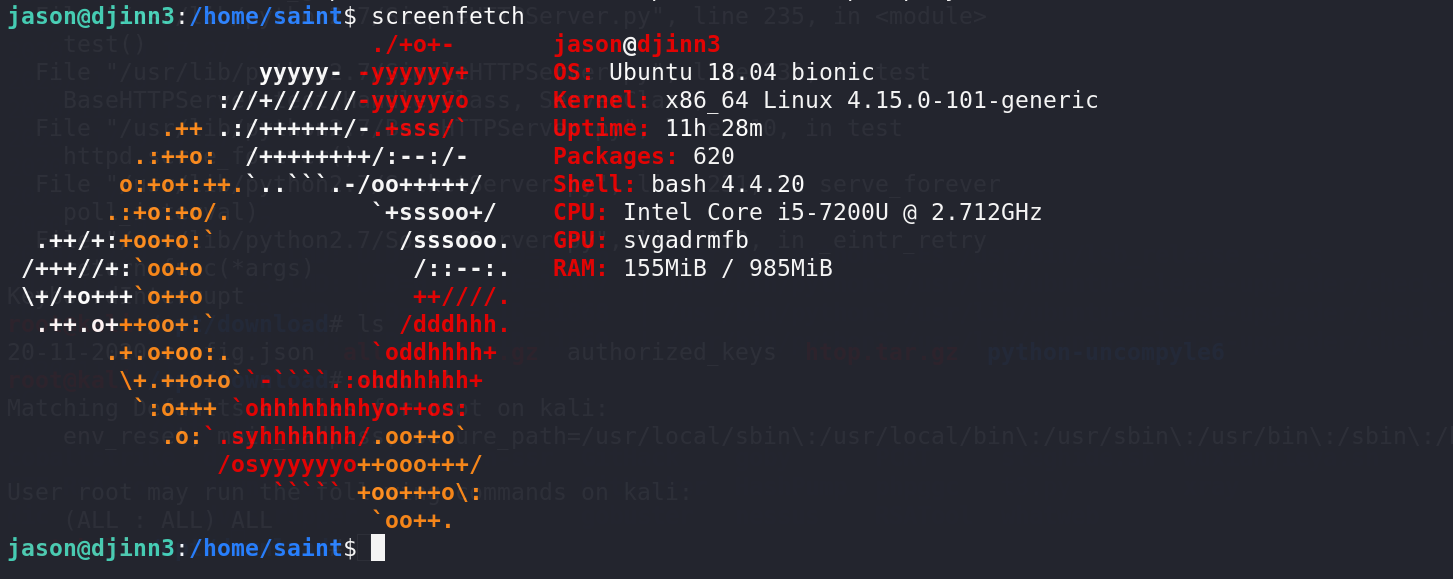Viewport: 1453px width, 579px height.
Task: Click jason@djinn3 in the bottom prompt
Action: [x=91, y=548]
